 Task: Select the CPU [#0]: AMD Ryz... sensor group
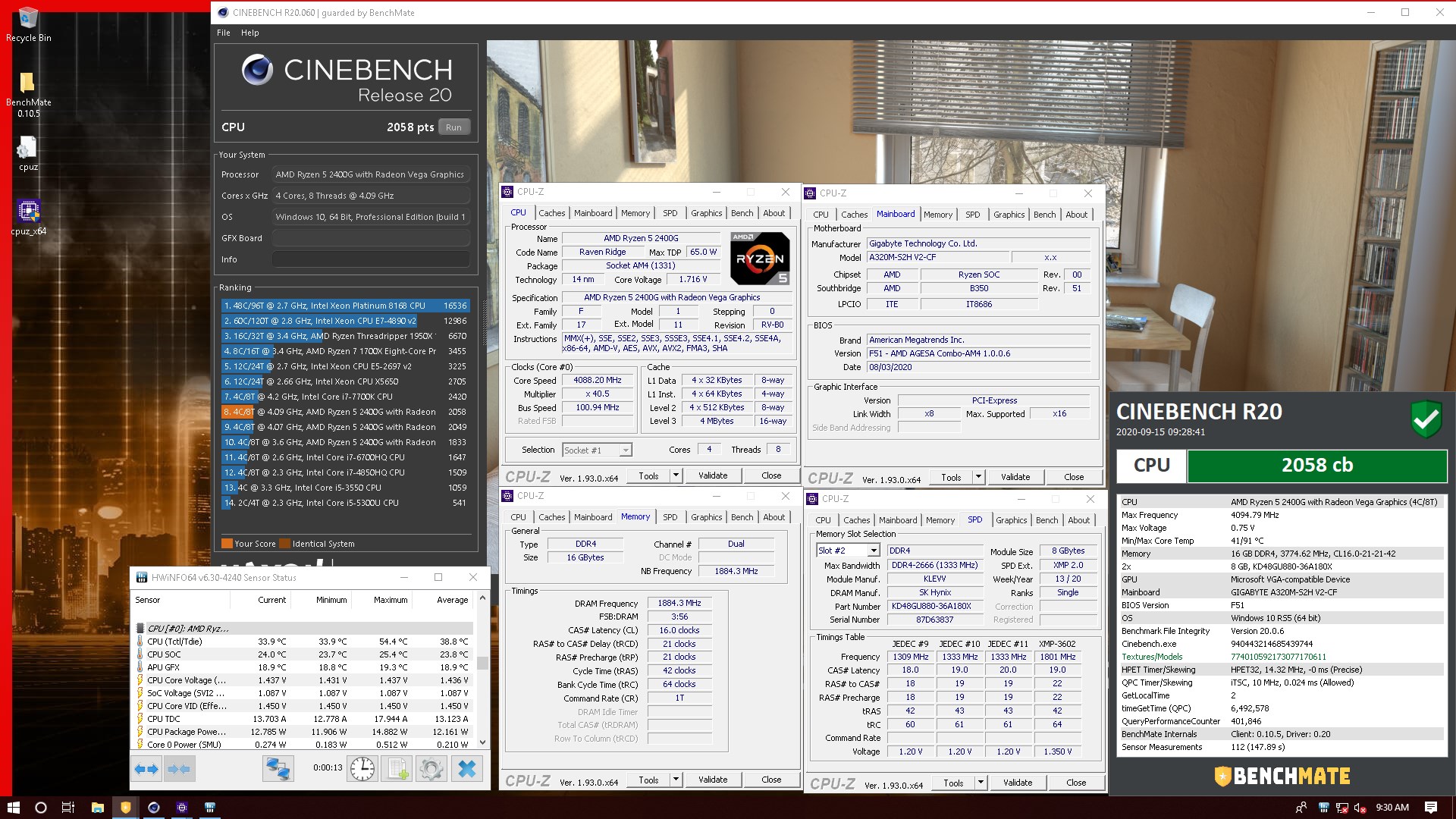[303, 628]
